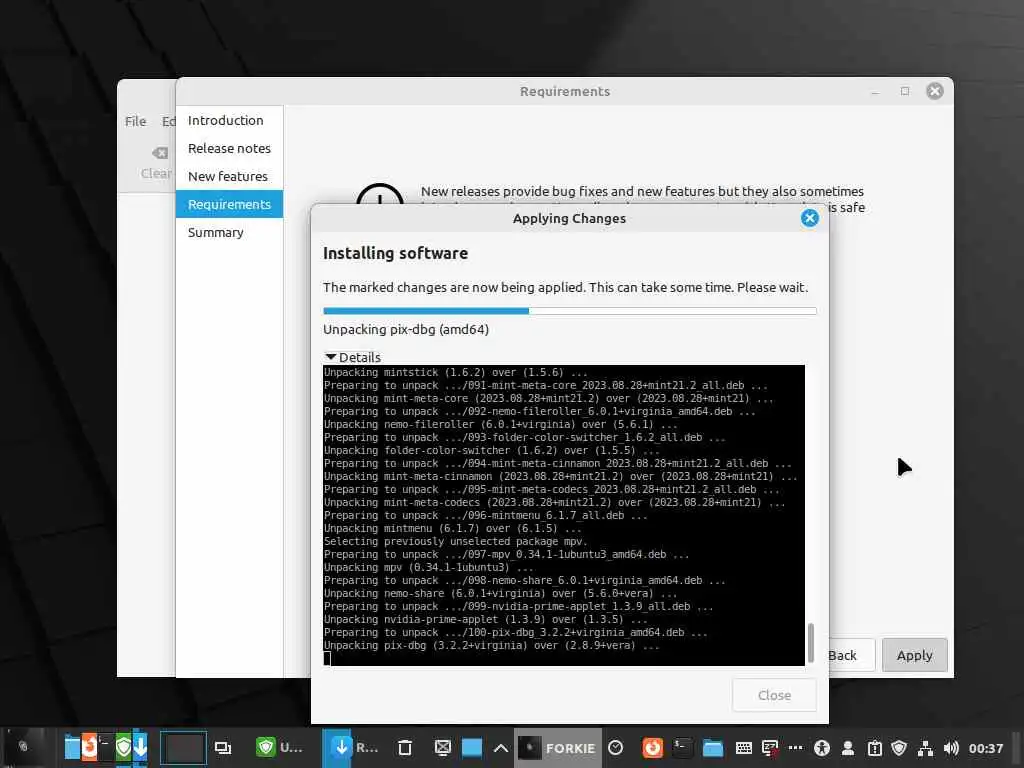The width and height of the screenshot is (1024, 768).
Task: Open the green shield Update Manager launcher
Action: pos(123,746)
